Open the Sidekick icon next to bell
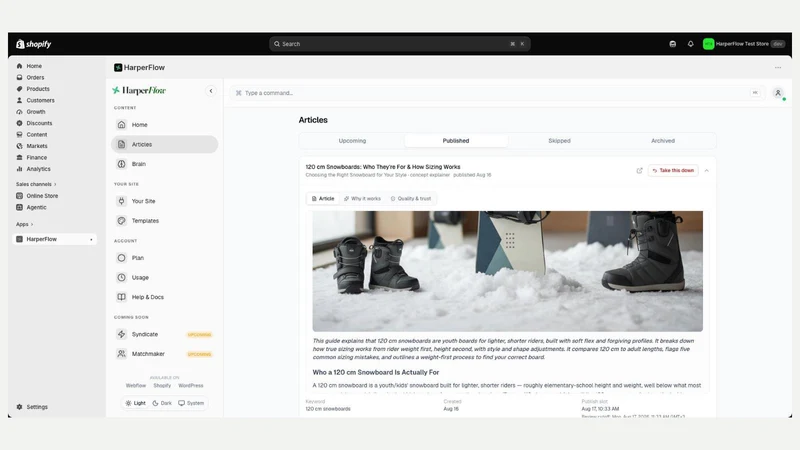Viewport: 800px width, 450px height. click(x=672, y=44)
